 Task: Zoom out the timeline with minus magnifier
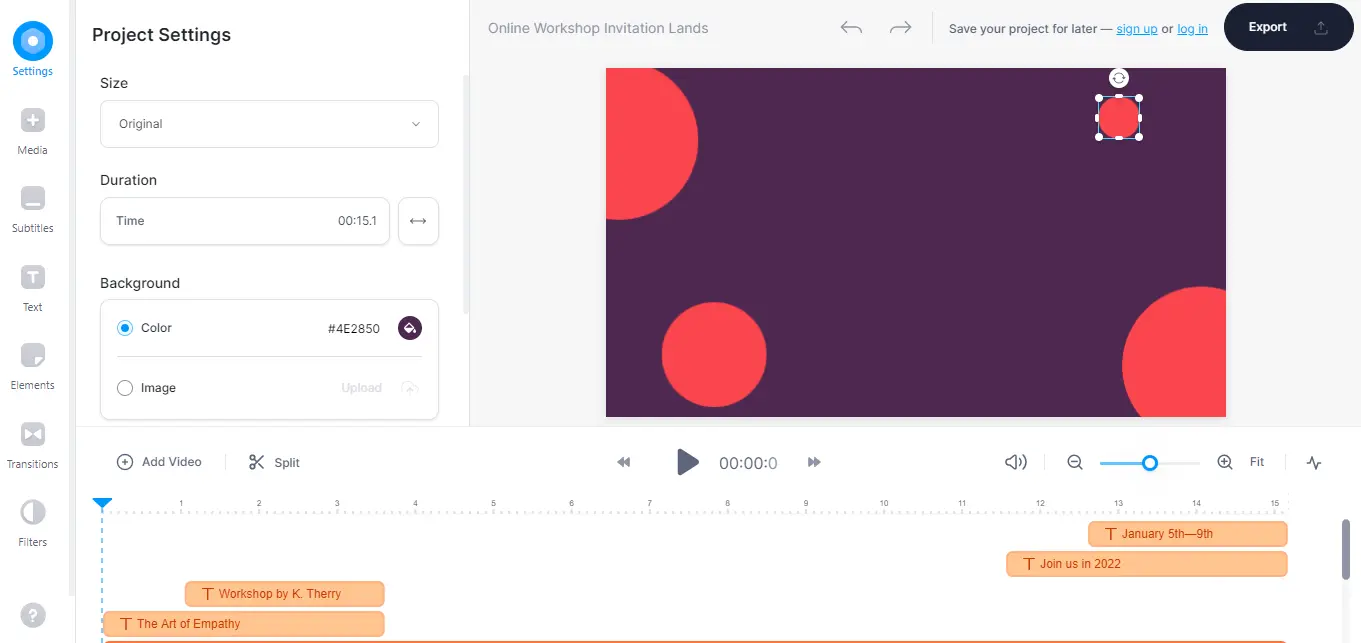click(1075, 462)
